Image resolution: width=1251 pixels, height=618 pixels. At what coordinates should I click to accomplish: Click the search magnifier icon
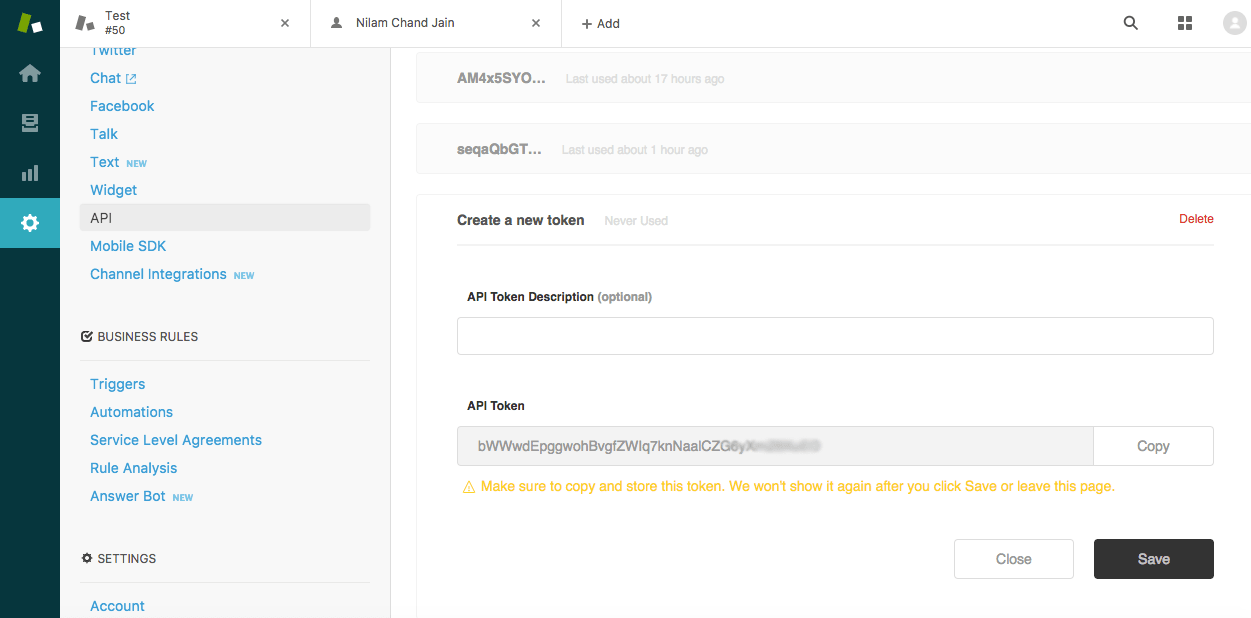1131,23
